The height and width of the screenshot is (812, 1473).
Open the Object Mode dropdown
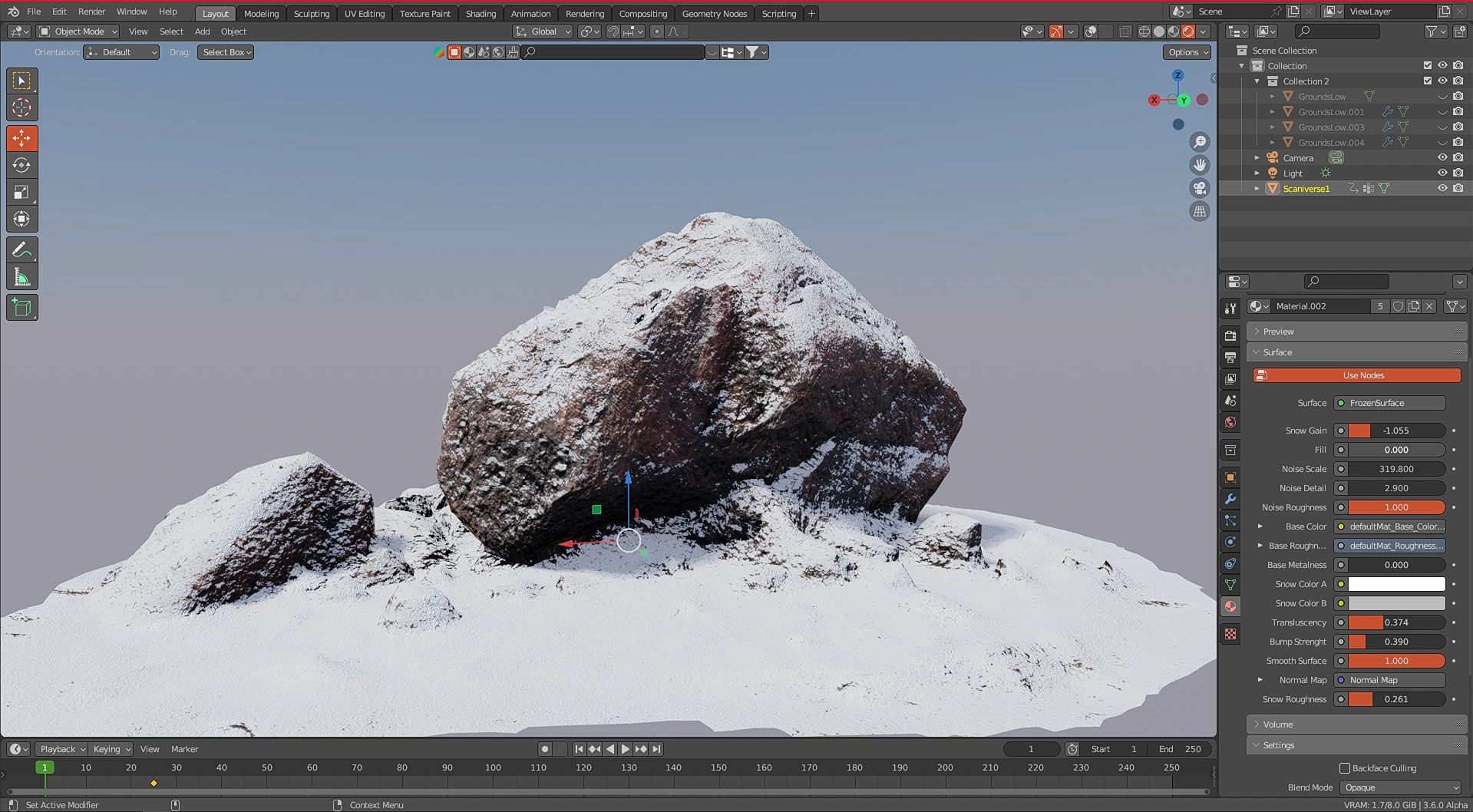[x=77, y=31]
